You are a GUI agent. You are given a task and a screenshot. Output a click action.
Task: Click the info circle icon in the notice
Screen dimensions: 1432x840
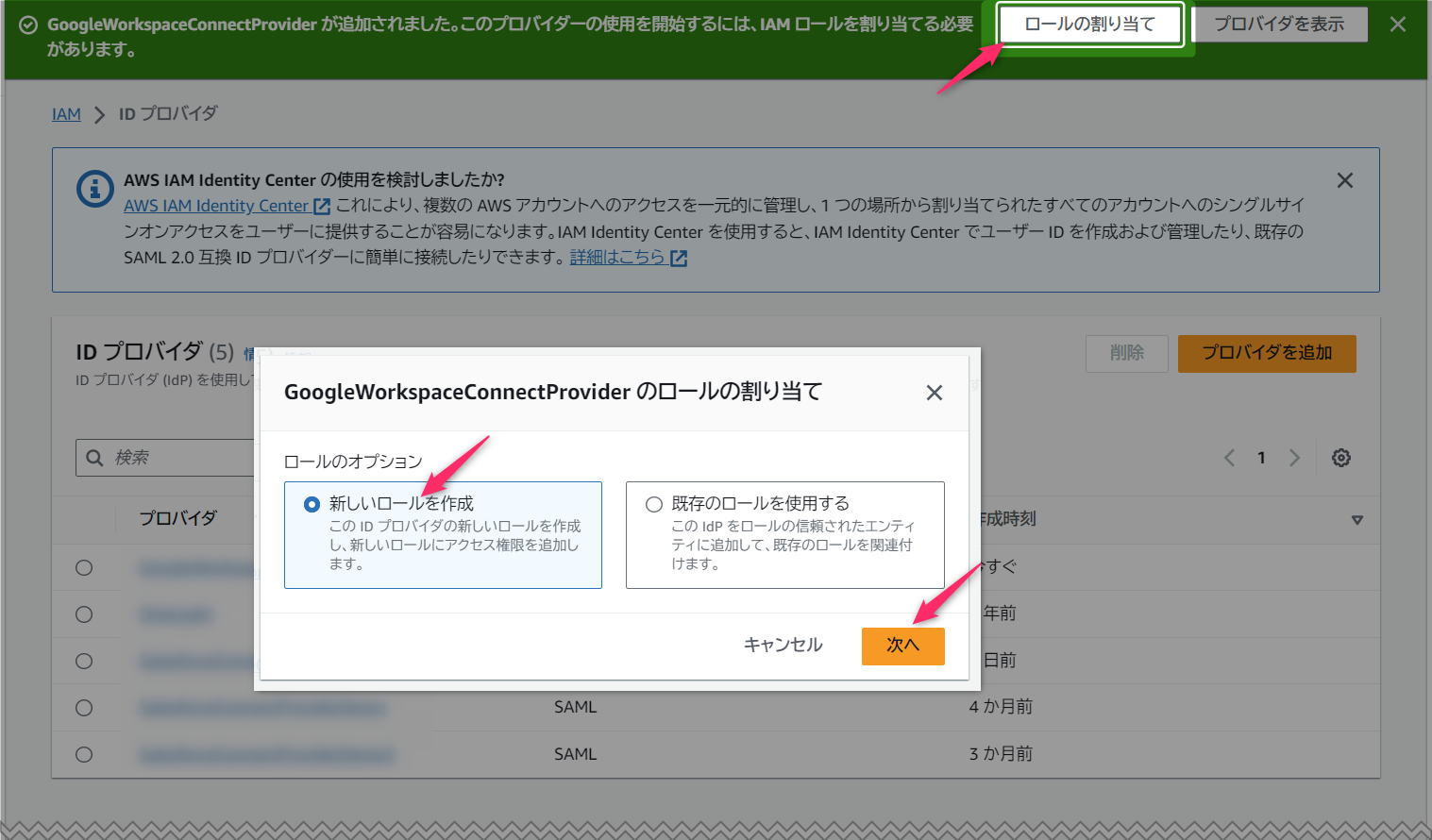click(x=94, y=189)
